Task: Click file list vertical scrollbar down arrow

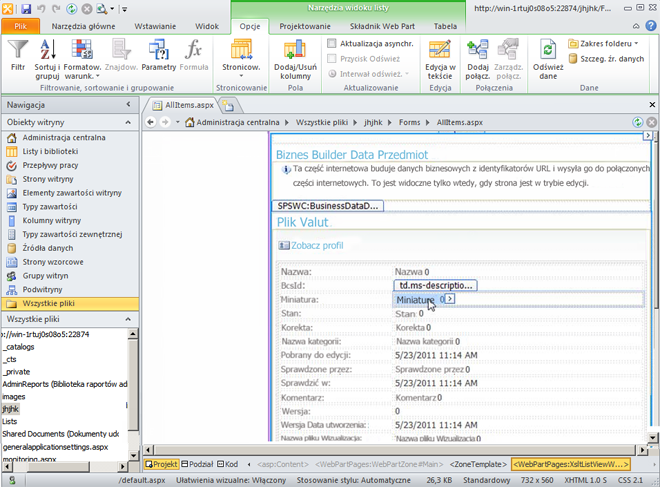Action: pos(133,455)
